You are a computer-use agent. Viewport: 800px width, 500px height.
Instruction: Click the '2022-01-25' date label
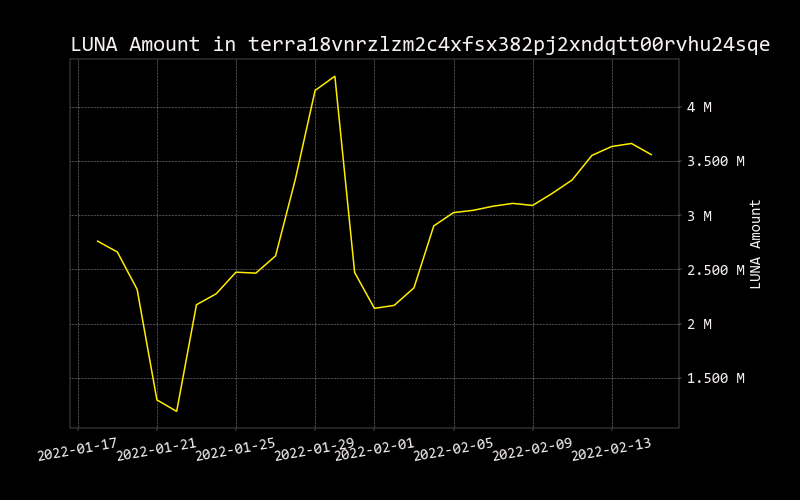tap(235, 449)
